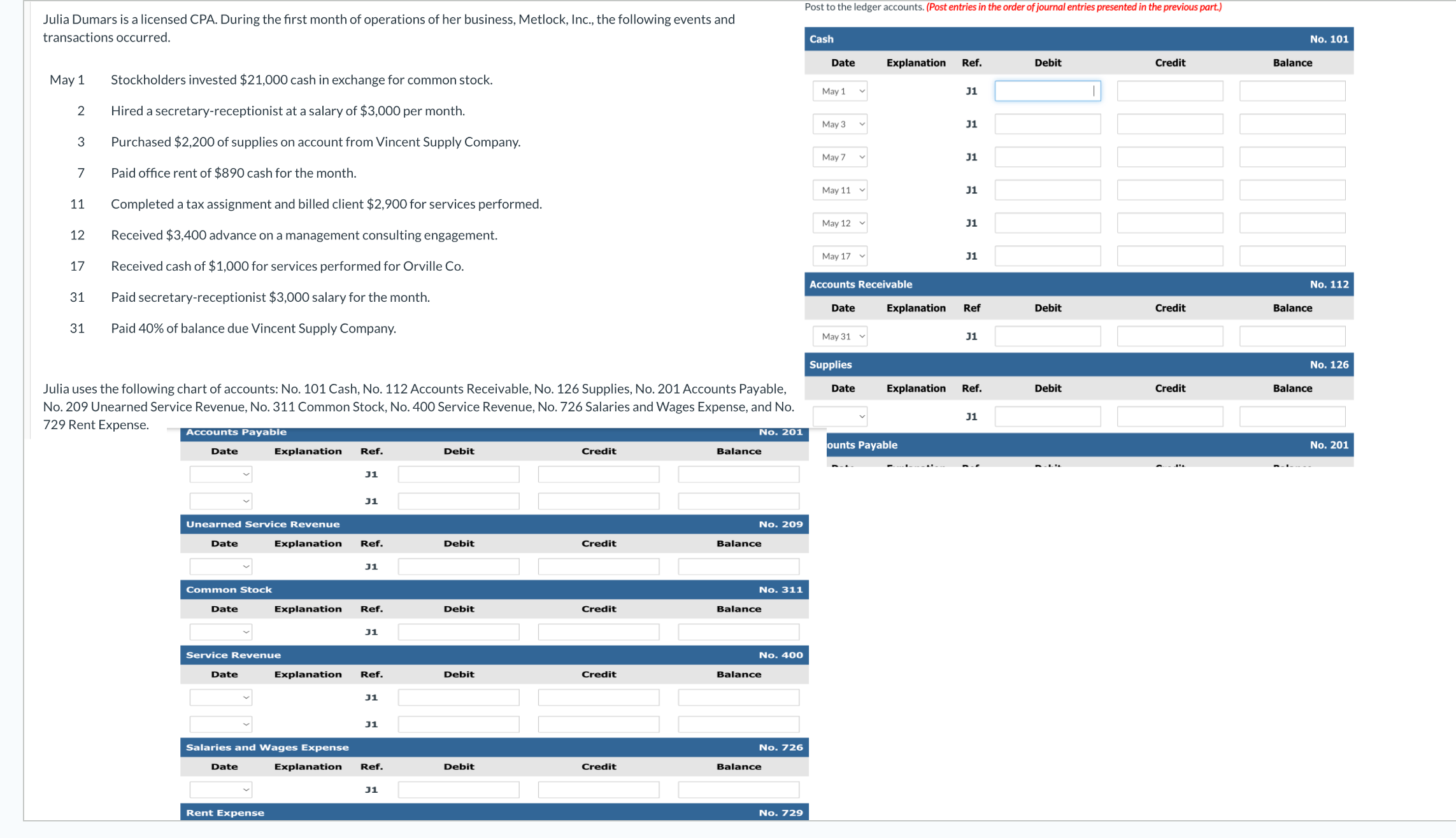The height and width of the screenshot is (838, 1456).
Task: Open the May 1 date dropdown in Cash
Action: (839, 91)
